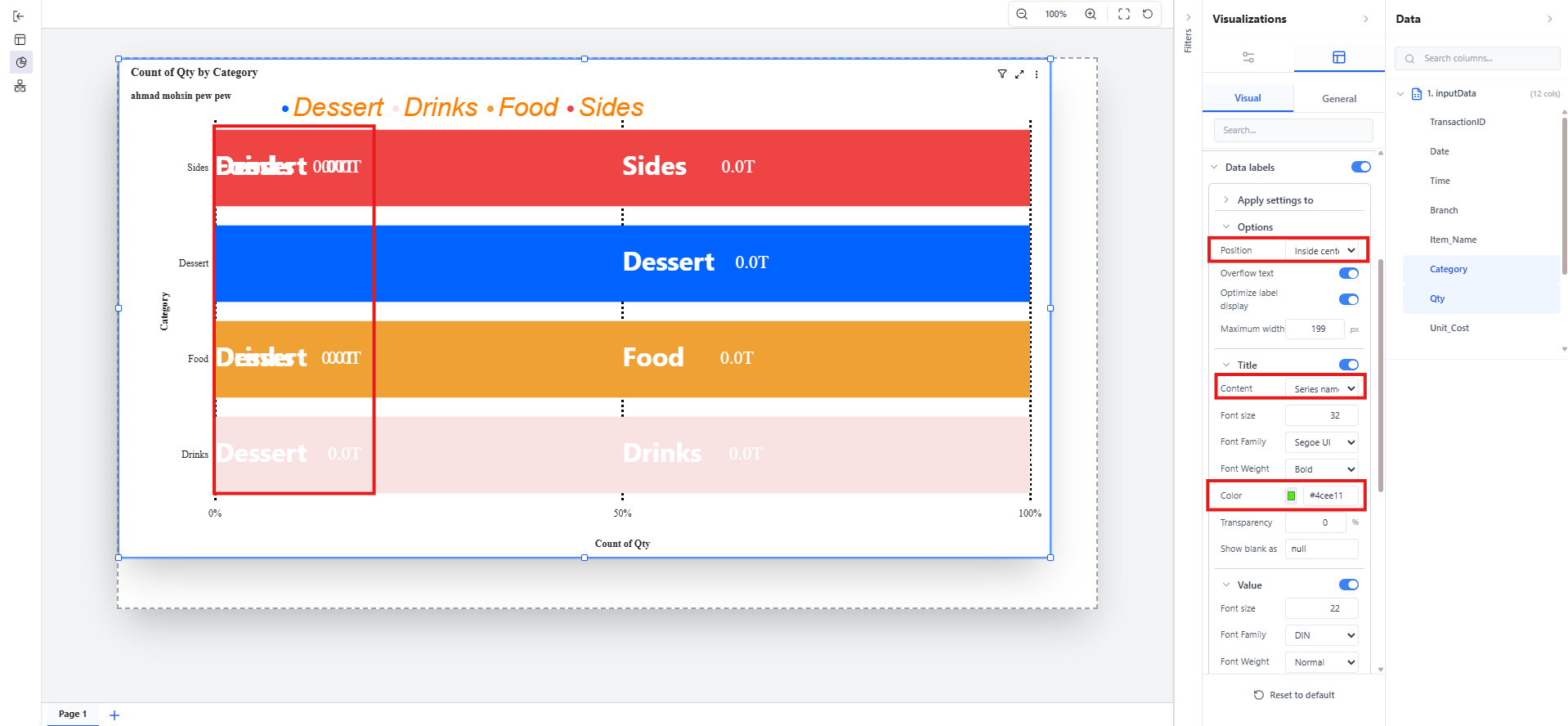Open the chart's three-dot options menu

pos(1037,74)
